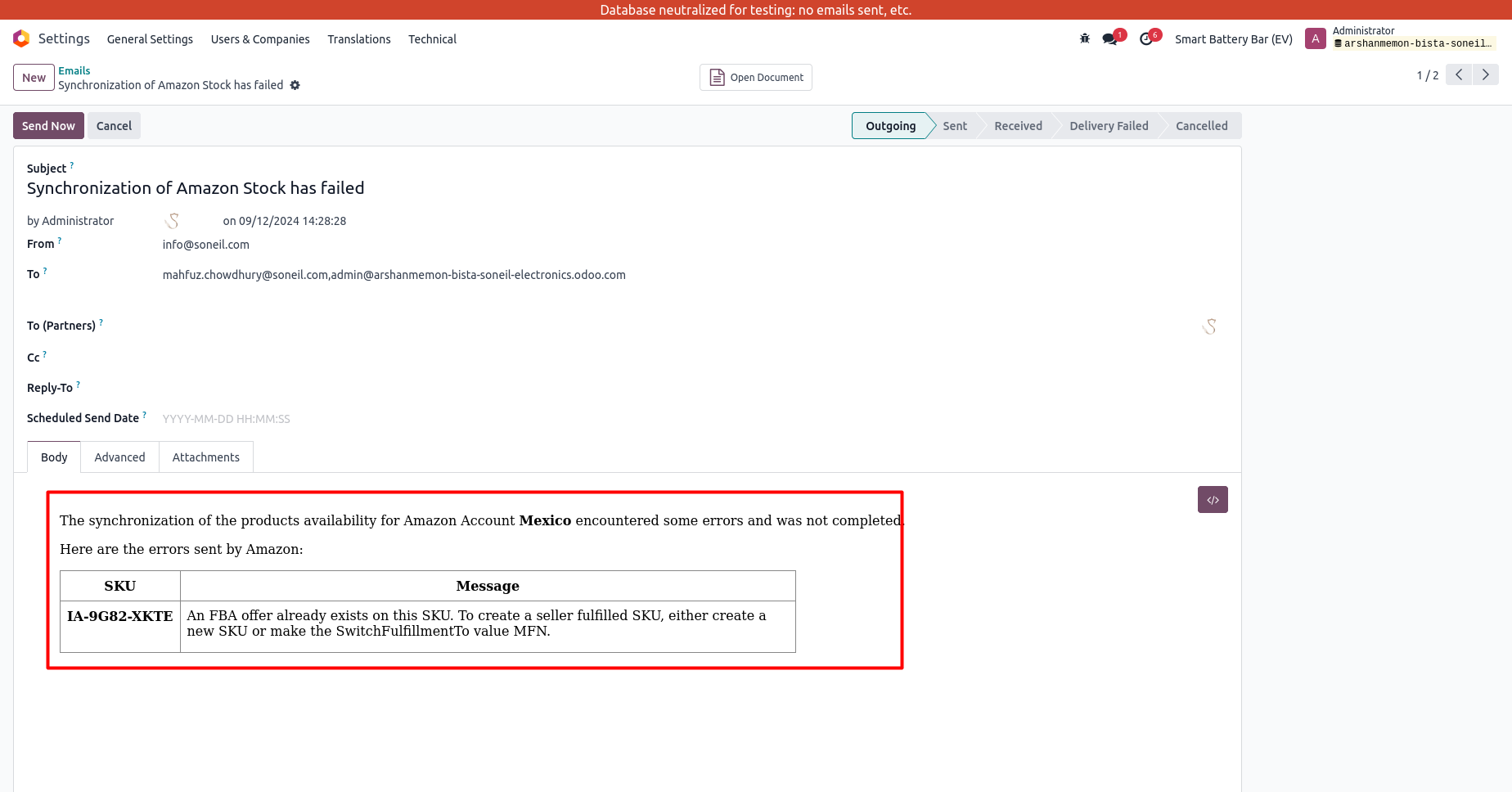The width and height of the screenshot is (1512, 792).
Task: Click the 1 / 2 pager counter
Action: [1427, 75]
